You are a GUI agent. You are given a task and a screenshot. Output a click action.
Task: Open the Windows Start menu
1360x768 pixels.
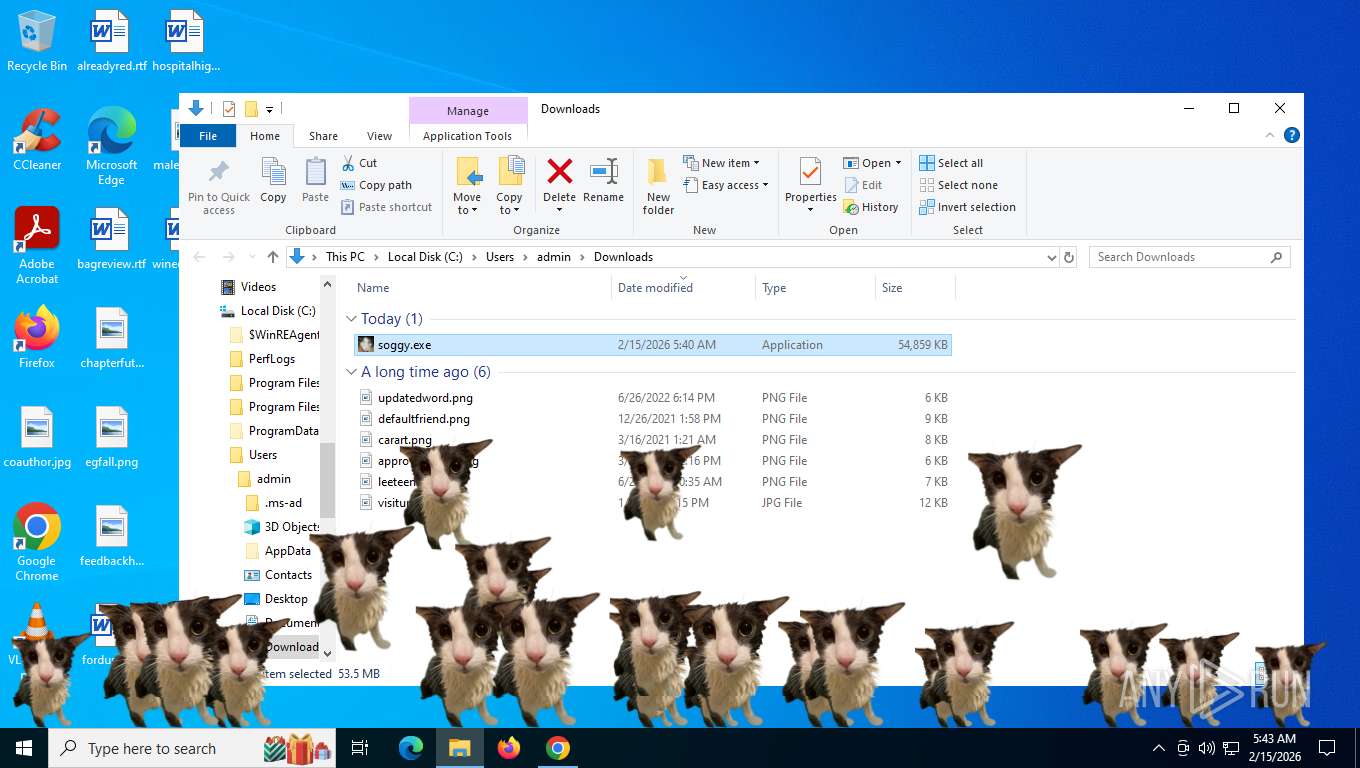[24, 748]
